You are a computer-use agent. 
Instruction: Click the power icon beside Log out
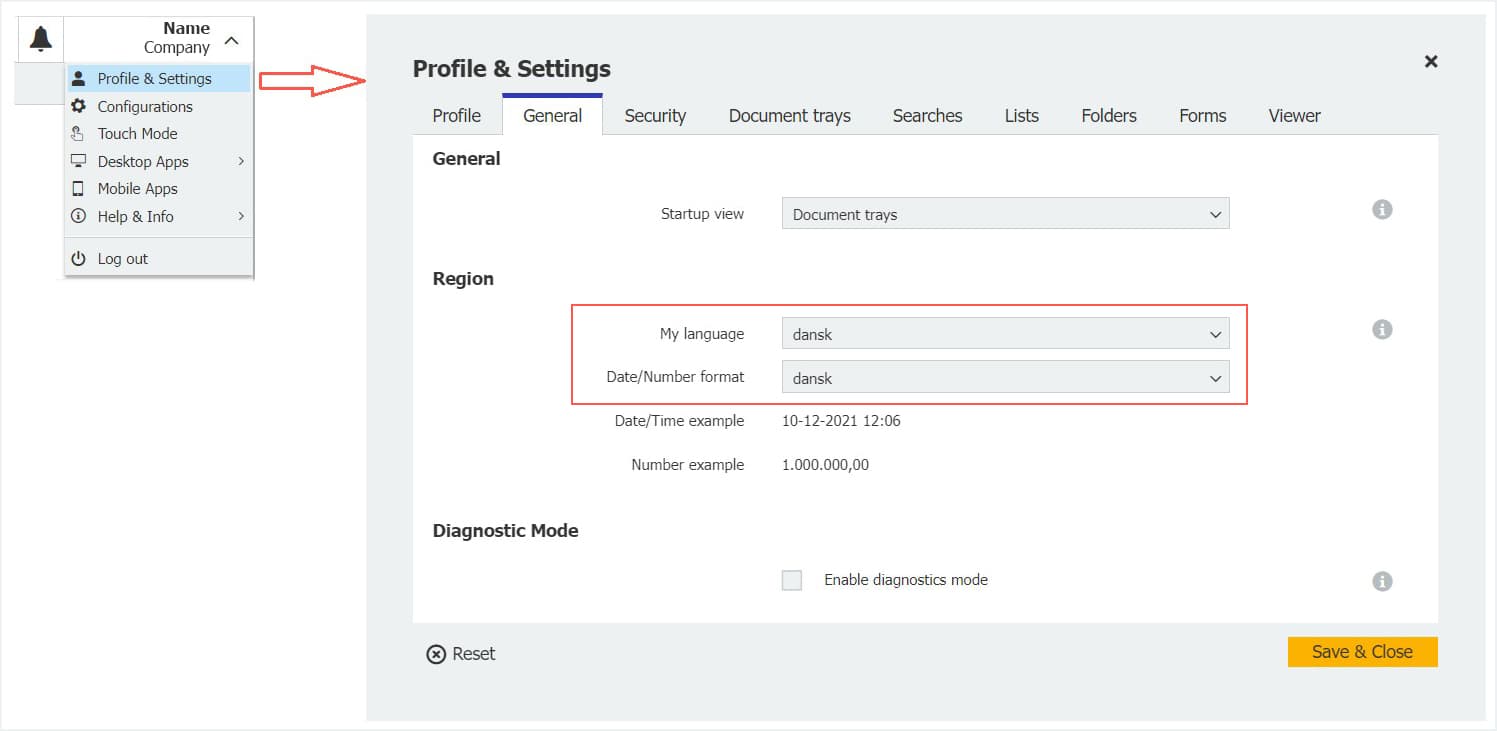(x=78, y=259)
